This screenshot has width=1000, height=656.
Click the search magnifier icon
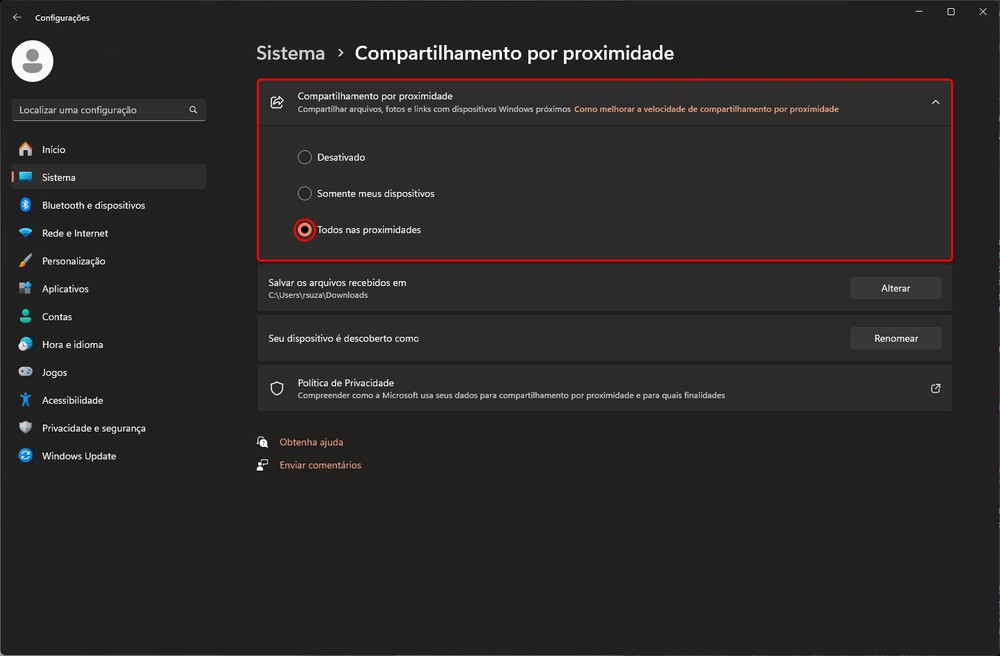pos(193,110)
